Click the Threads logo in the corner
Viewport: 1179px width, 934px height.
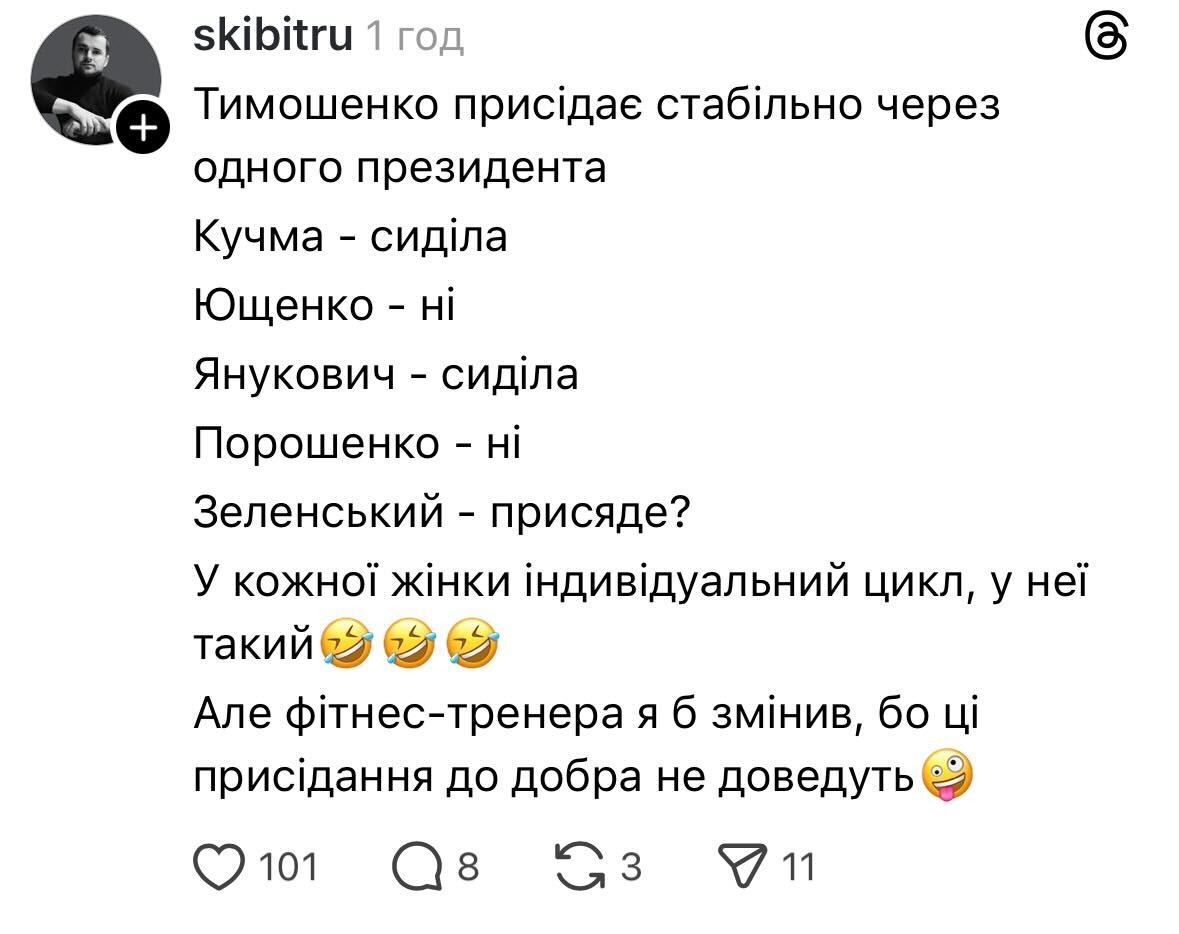pyautogui.click(x=1106, y=40)
